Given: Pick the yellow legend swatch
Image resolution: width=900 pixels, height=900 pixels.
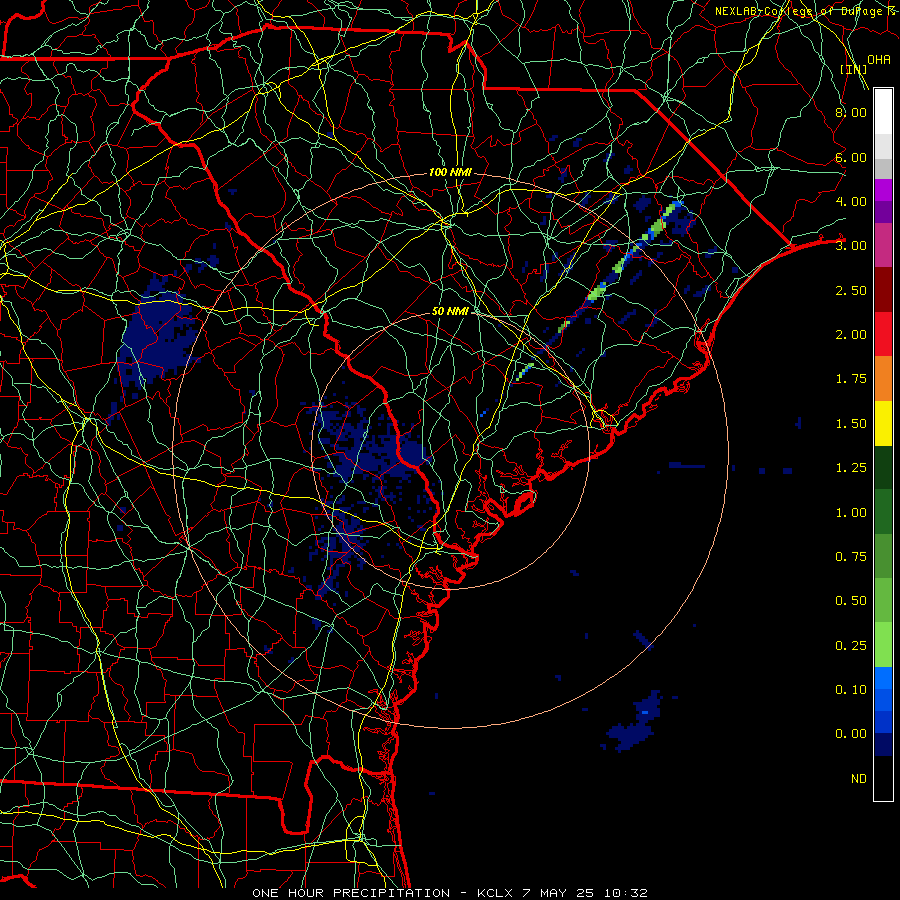Looking at the screenshot, I should click(883, 424).
